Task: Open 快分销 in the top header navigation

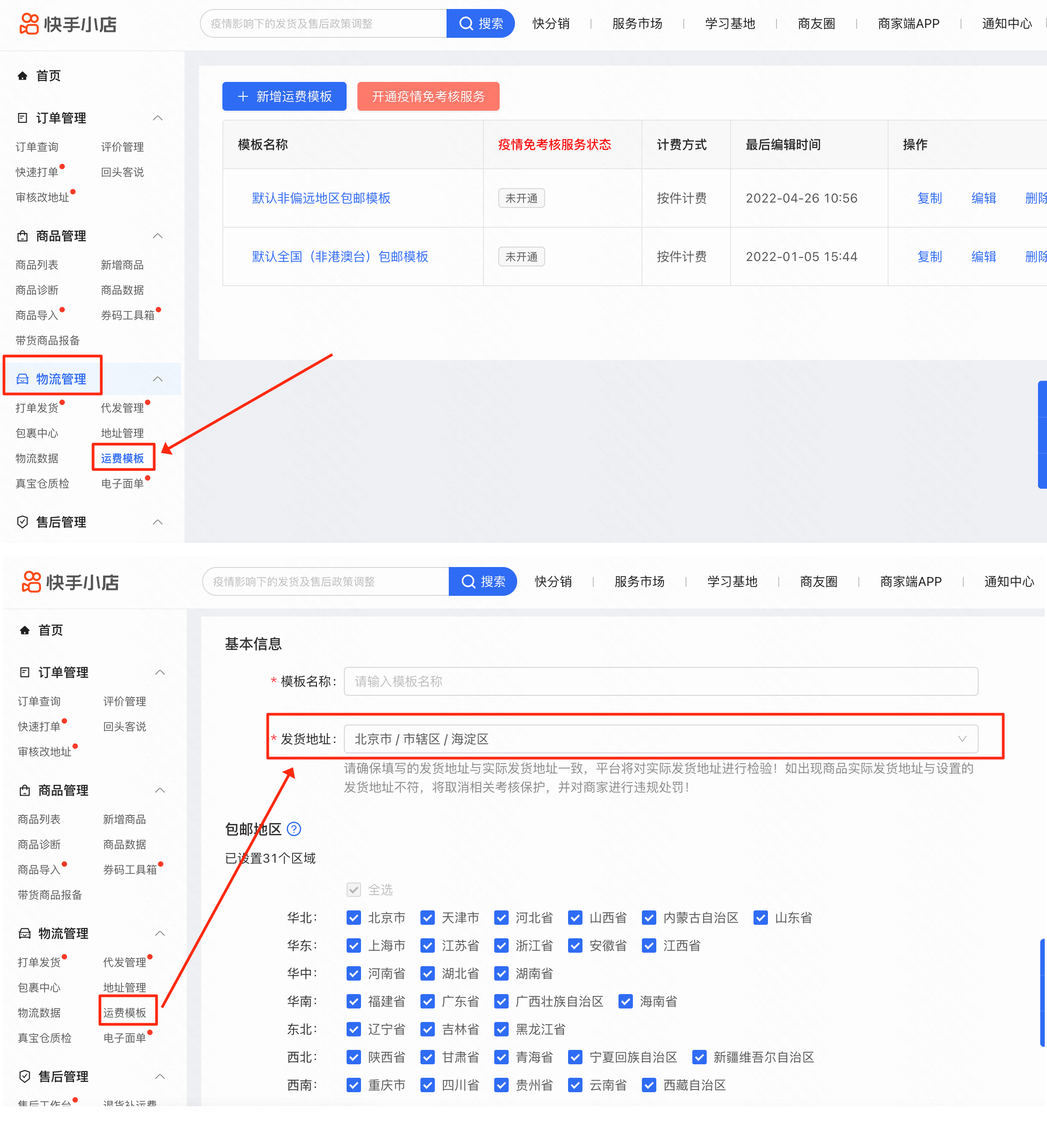Action: [x=551, y=23]
